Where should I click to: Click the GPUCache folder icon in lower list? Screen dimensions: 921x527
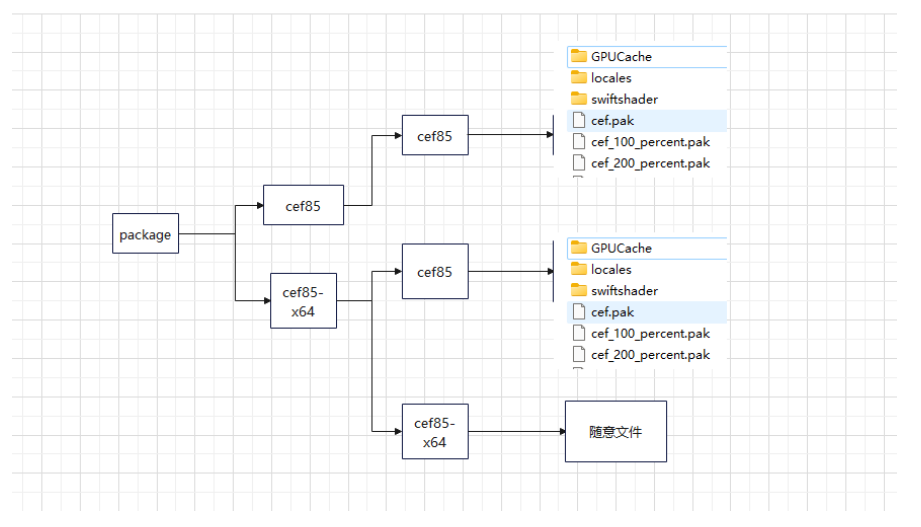[579, 248]
